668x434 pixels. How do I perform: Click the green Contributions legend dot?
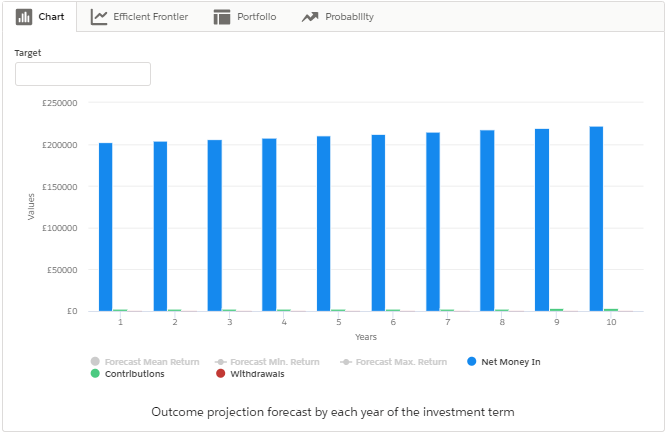click(95, 374)
